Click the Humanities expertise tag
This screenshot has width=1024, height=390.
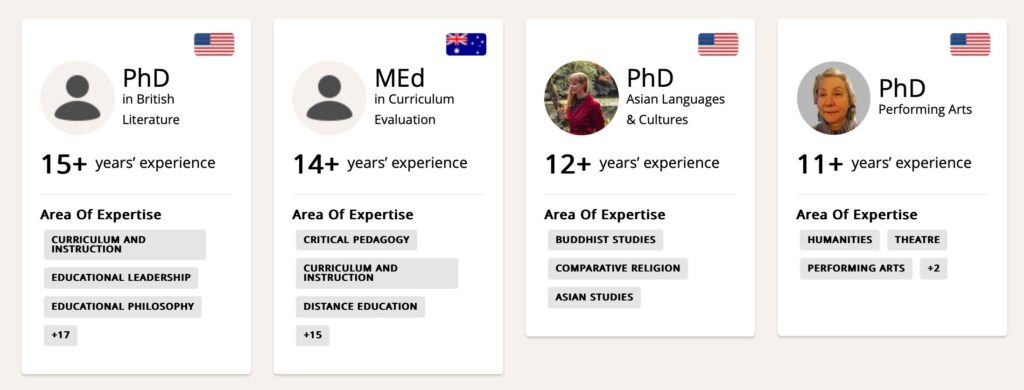[840, 240]
